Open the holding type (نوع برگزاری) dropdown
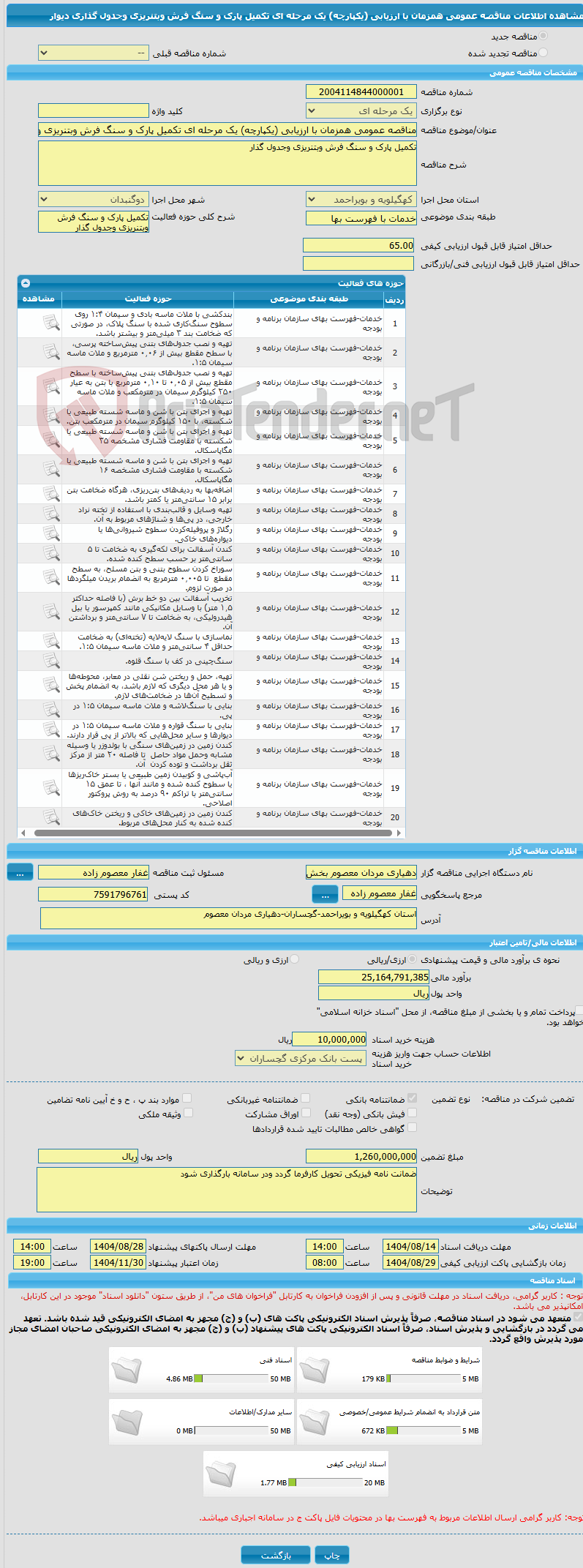This screenshot has width=583, height=1568. click(x=361, y=110)
